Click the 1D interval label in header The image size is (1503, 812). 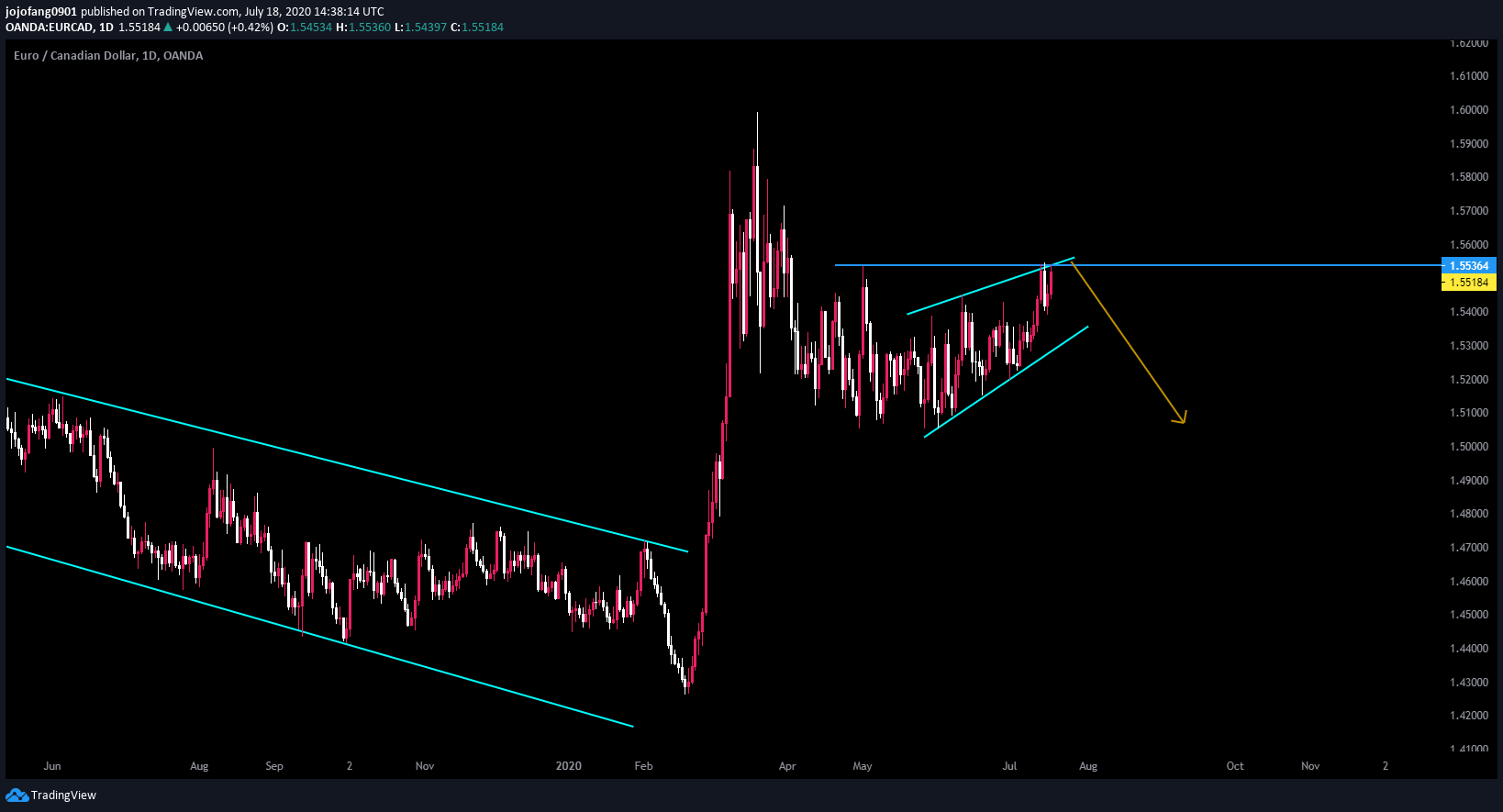pyautogui.click(x=106, y=27)
